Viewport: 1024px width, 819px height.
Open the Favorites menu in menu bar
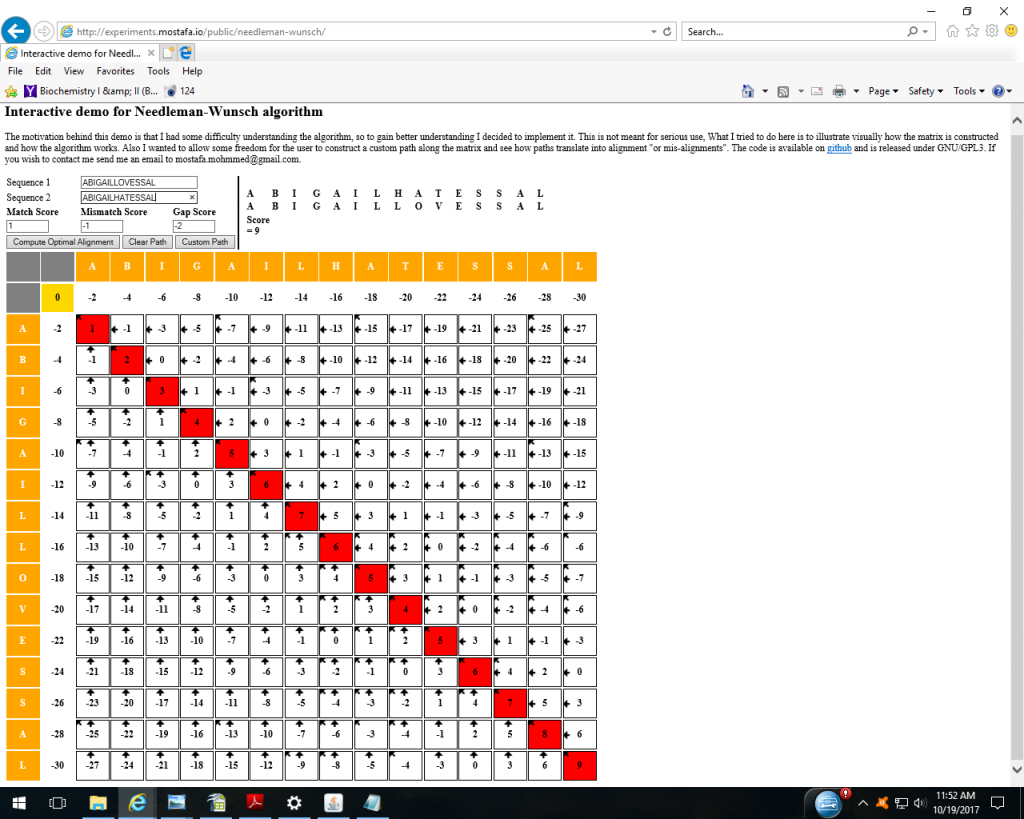tap(115, 71)
